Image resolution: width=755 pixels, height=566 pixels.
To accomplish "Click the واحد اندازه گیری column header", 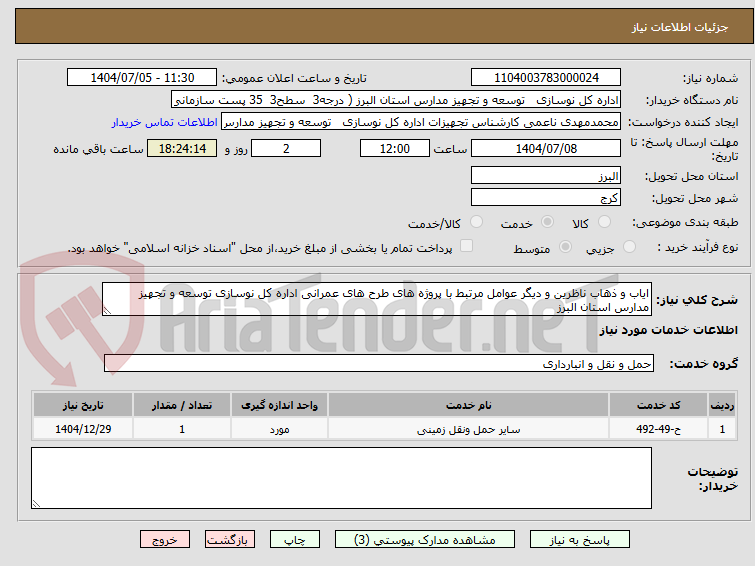I will (x=279, y=405).
